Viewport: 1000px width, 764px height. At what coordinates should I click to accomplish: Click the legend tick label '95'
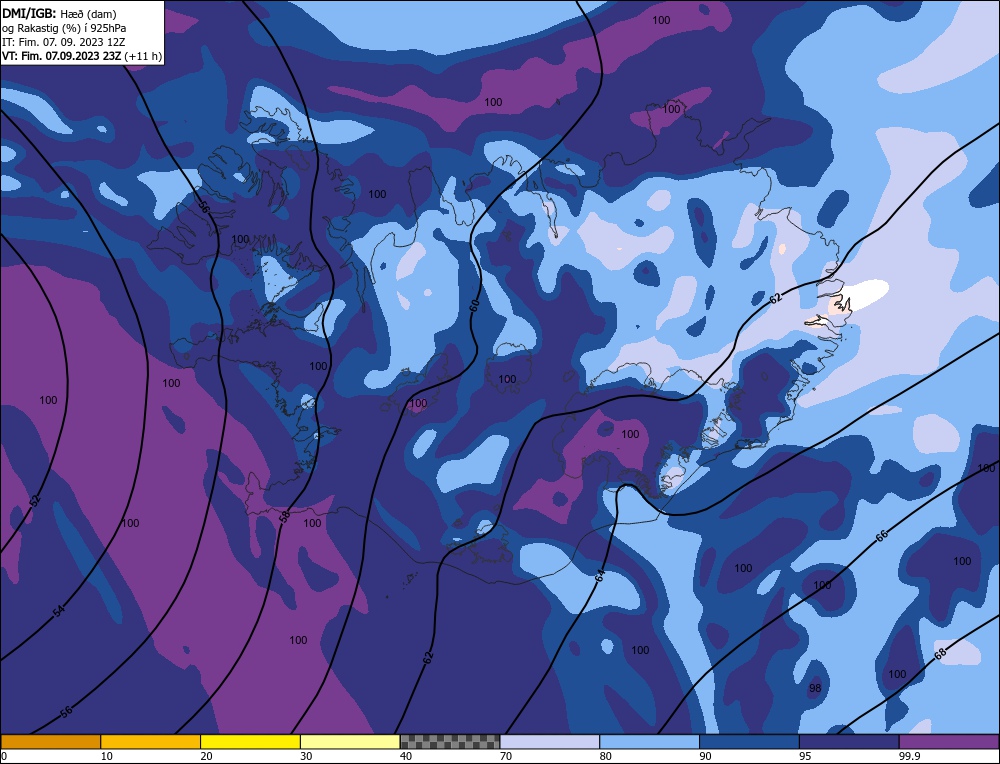[805, 756]
